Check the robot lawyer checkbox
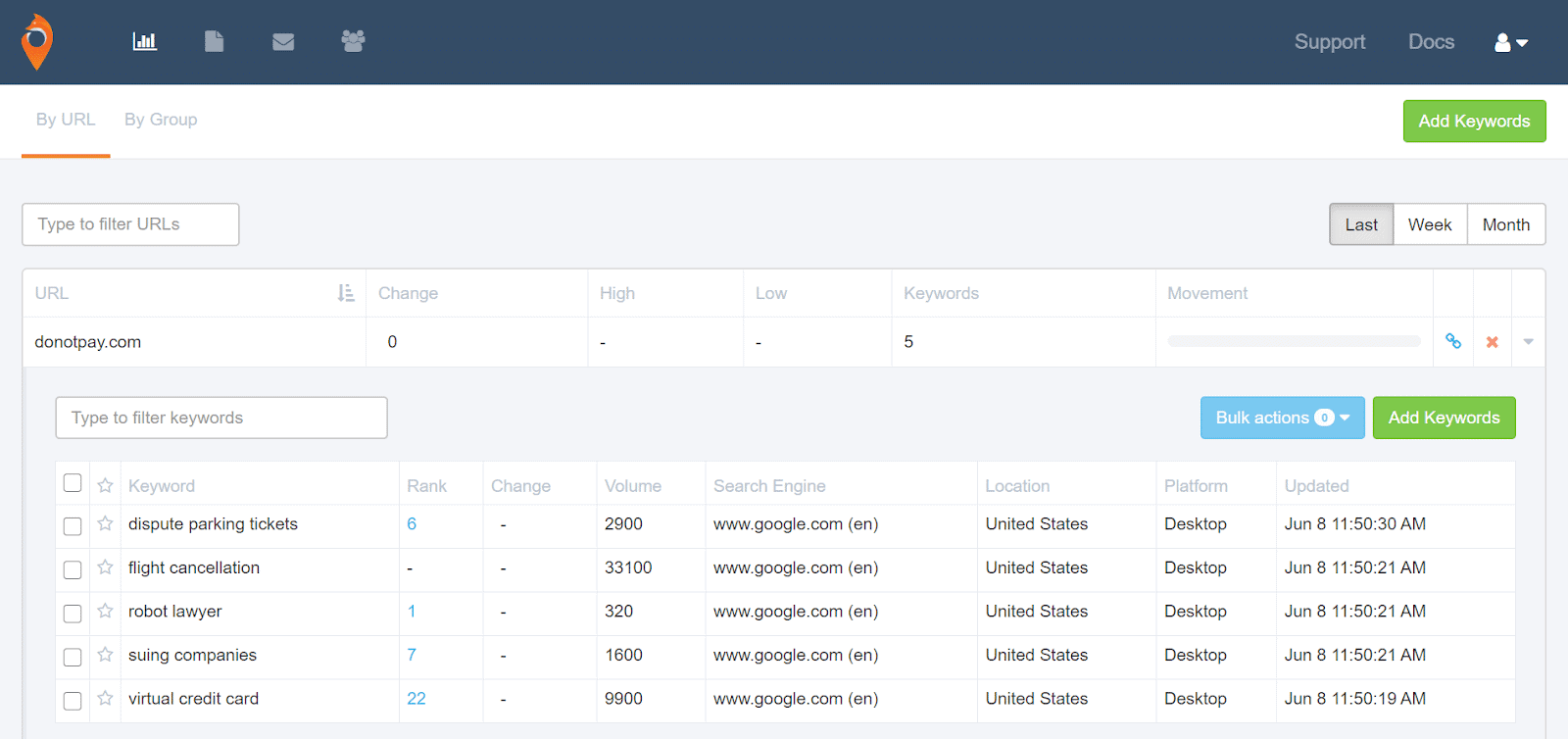This screenshot has width=1568, height=739. click(73, 614)
